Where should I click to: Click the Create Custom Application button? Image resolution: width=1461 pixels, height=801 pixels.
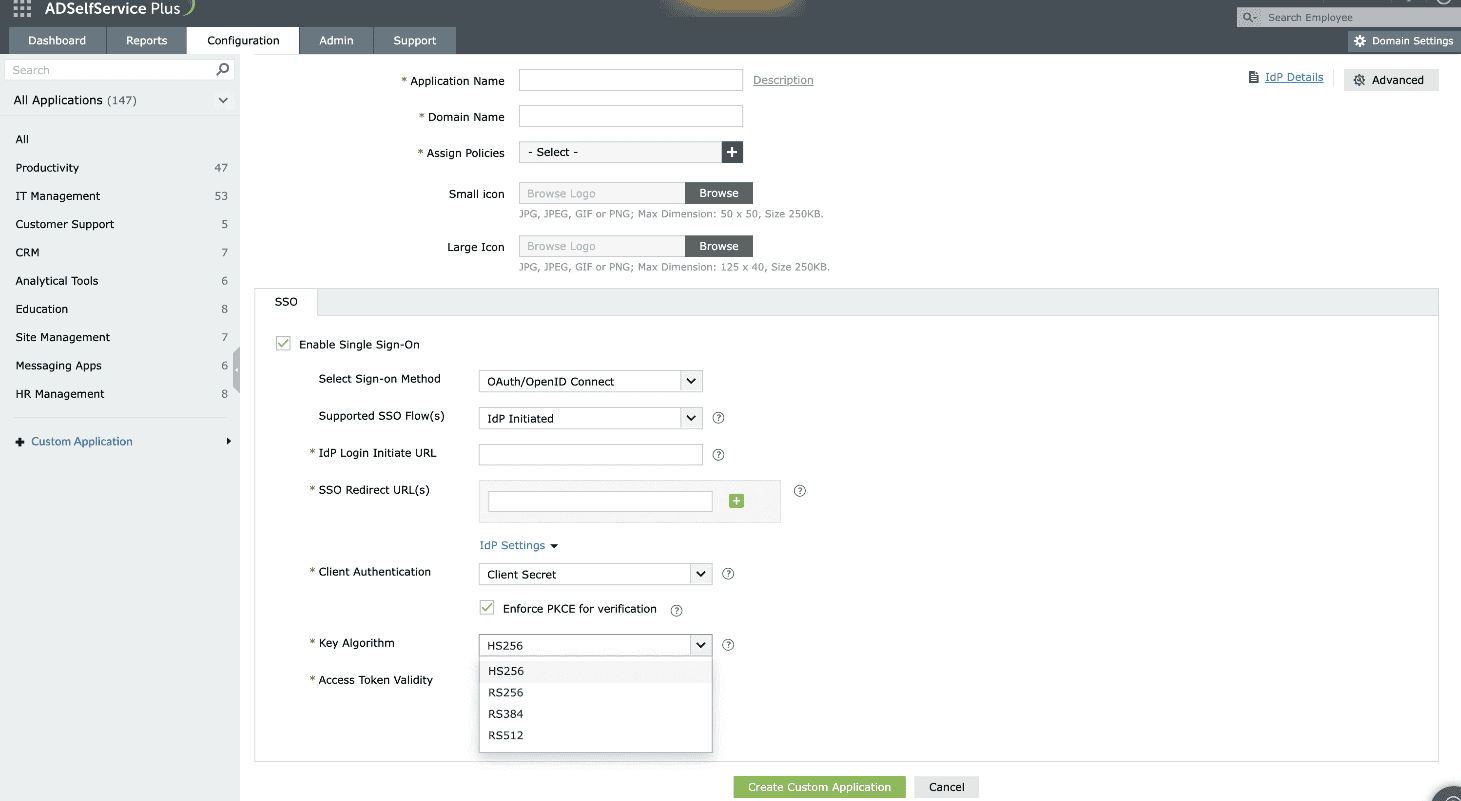tap(819, 787)
